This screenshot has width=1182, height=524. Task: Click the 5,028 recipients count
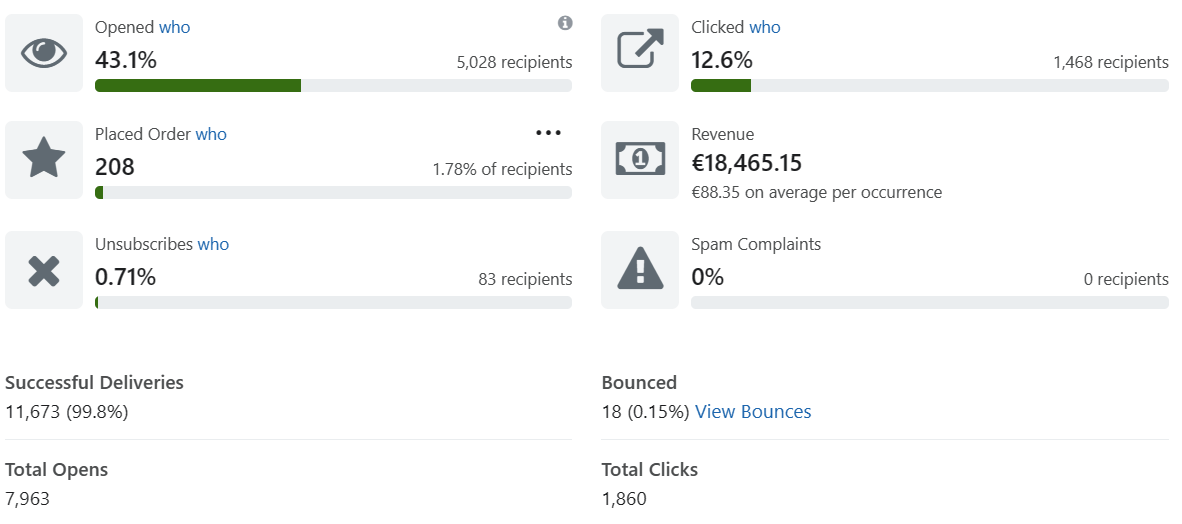[514, 62]
